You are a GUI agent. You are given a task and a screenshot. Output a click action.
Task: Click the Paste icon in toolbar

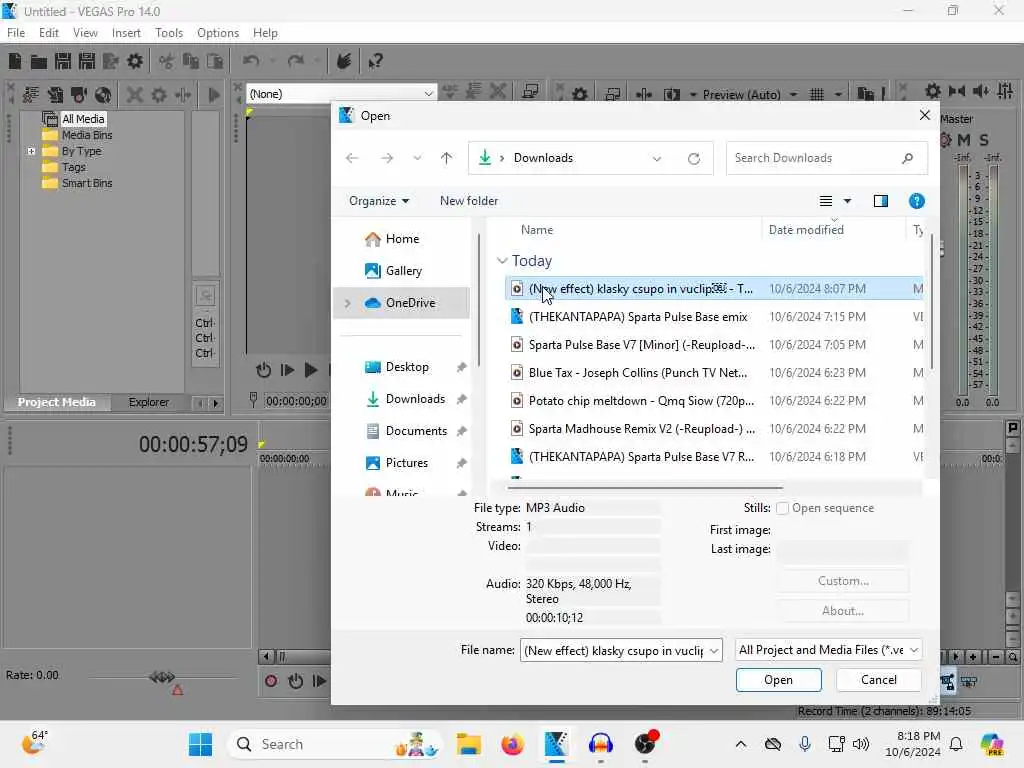point(214,61)
